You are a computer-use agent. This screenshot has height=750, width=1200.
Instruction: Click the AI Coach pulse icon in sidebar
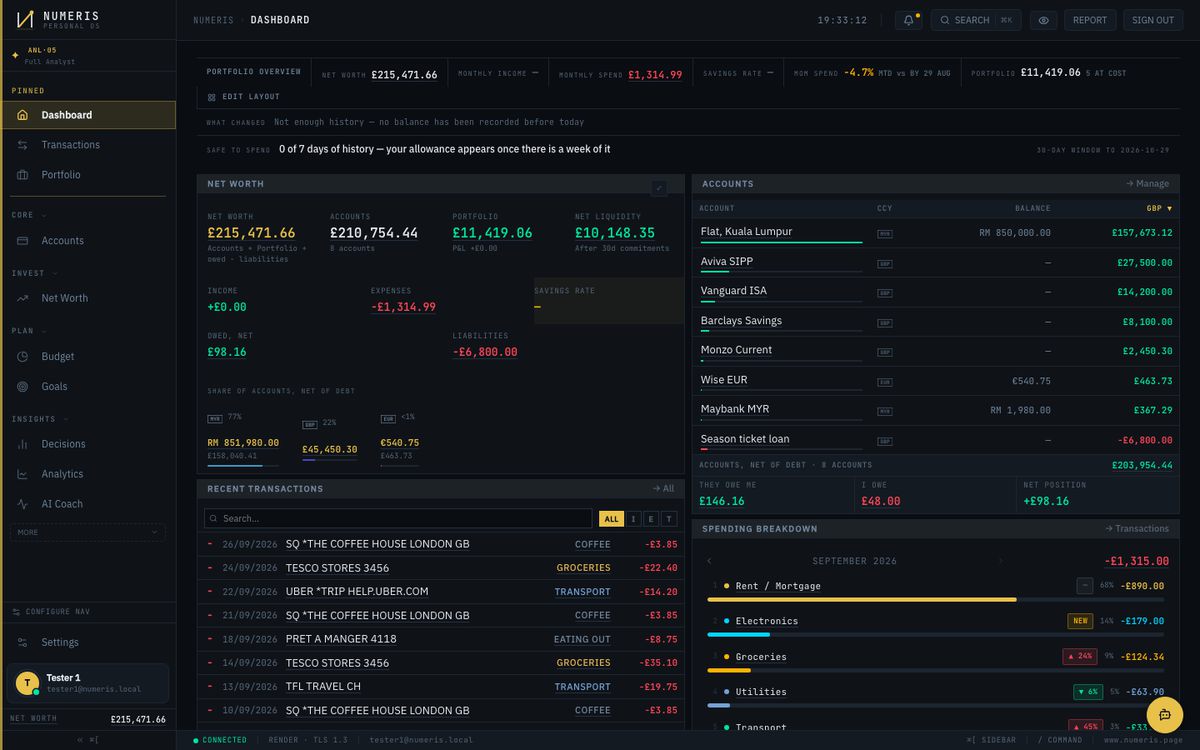tap(22, 504)
